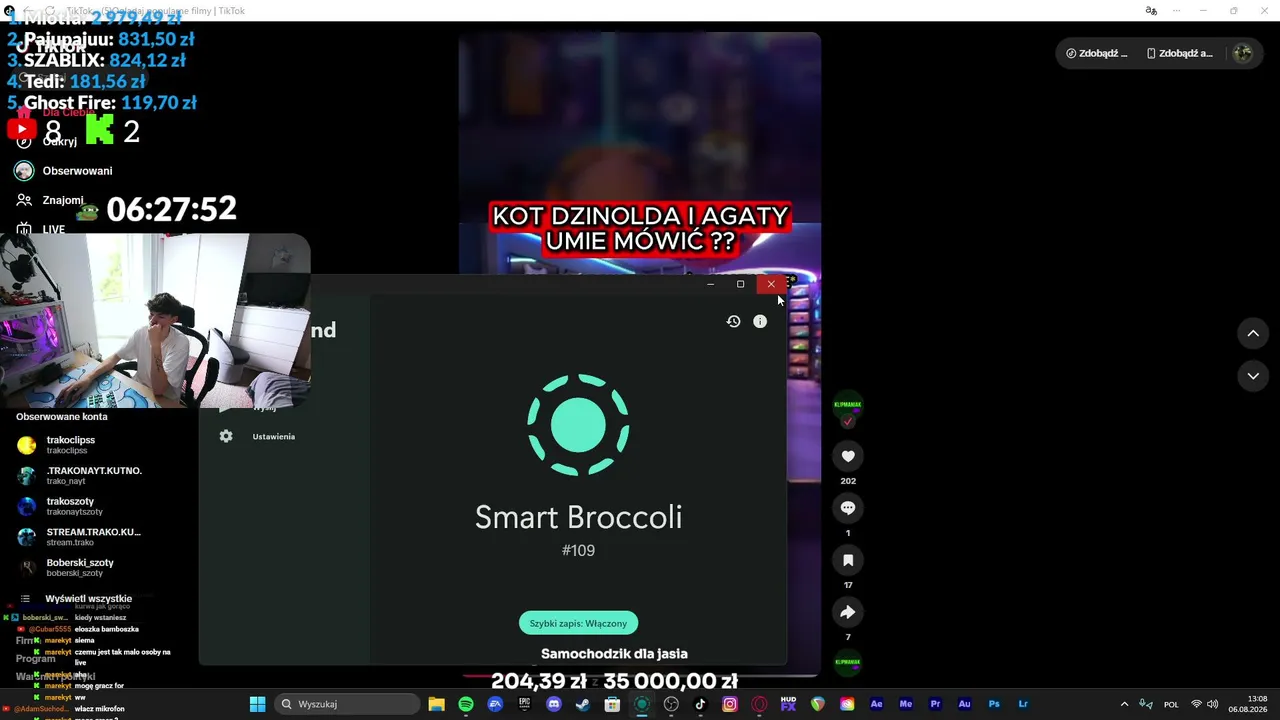Open the info icon in the Smart Broccoli window

point(760,321)
